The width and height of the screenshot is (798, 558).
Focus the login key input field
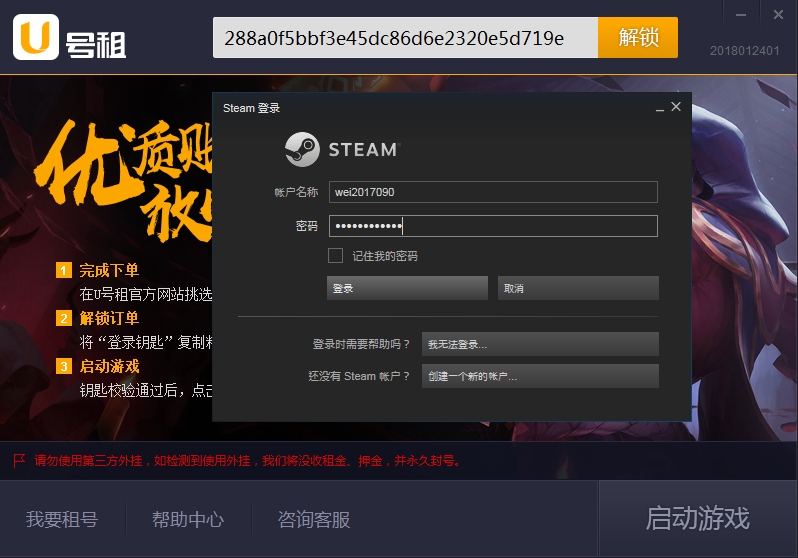[405, 38]
